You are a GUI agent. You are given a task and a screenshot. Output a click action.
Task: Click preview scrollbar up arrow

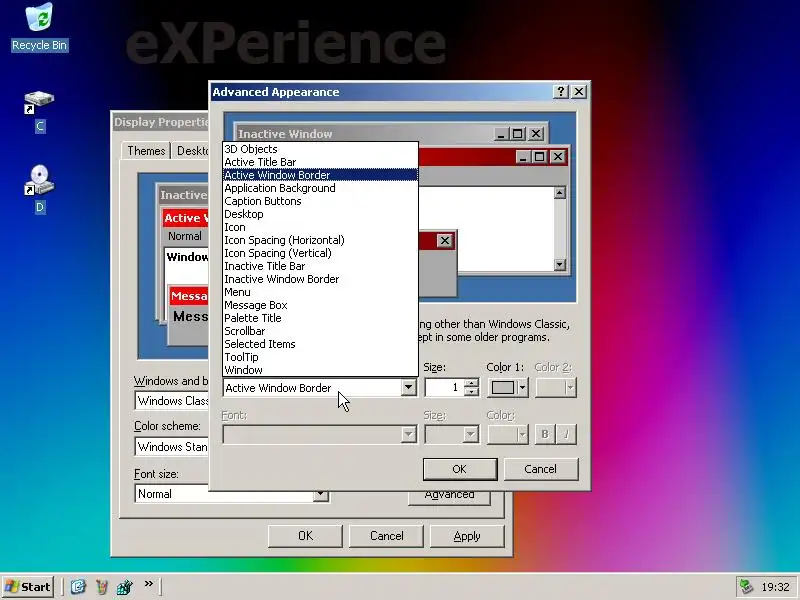click(560, 193)
